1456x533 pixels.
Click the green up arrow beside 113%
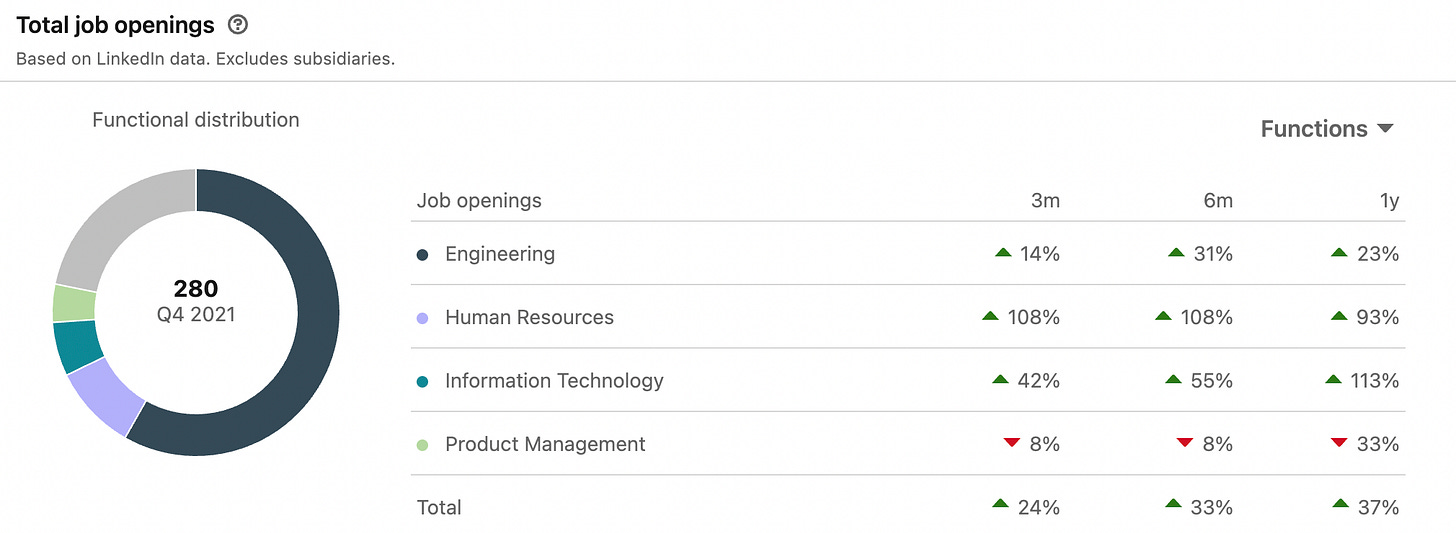[x=1333, y=380]
